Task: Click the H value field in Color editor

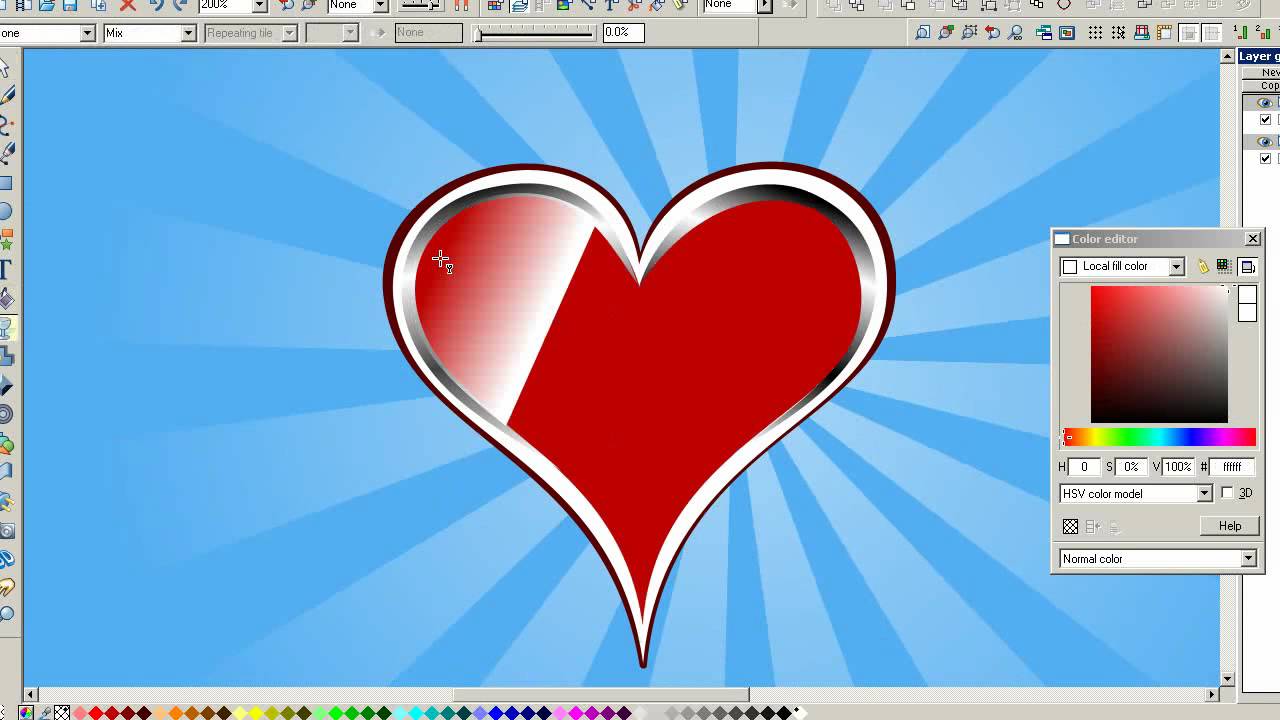Action: click(1084, 467)
